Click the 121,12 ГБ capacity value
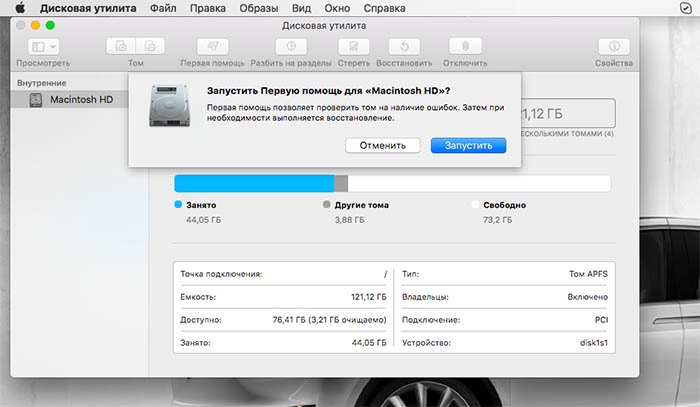700x407 pixels. tap(369, 297)
